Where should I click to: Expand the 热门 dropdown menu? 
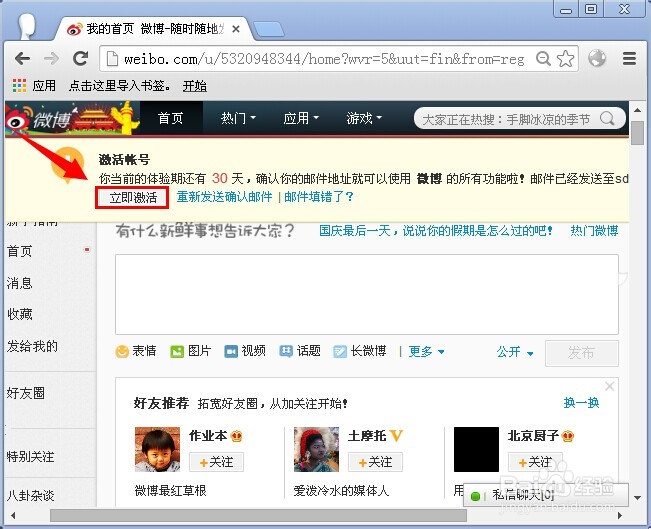click(238, 118)
